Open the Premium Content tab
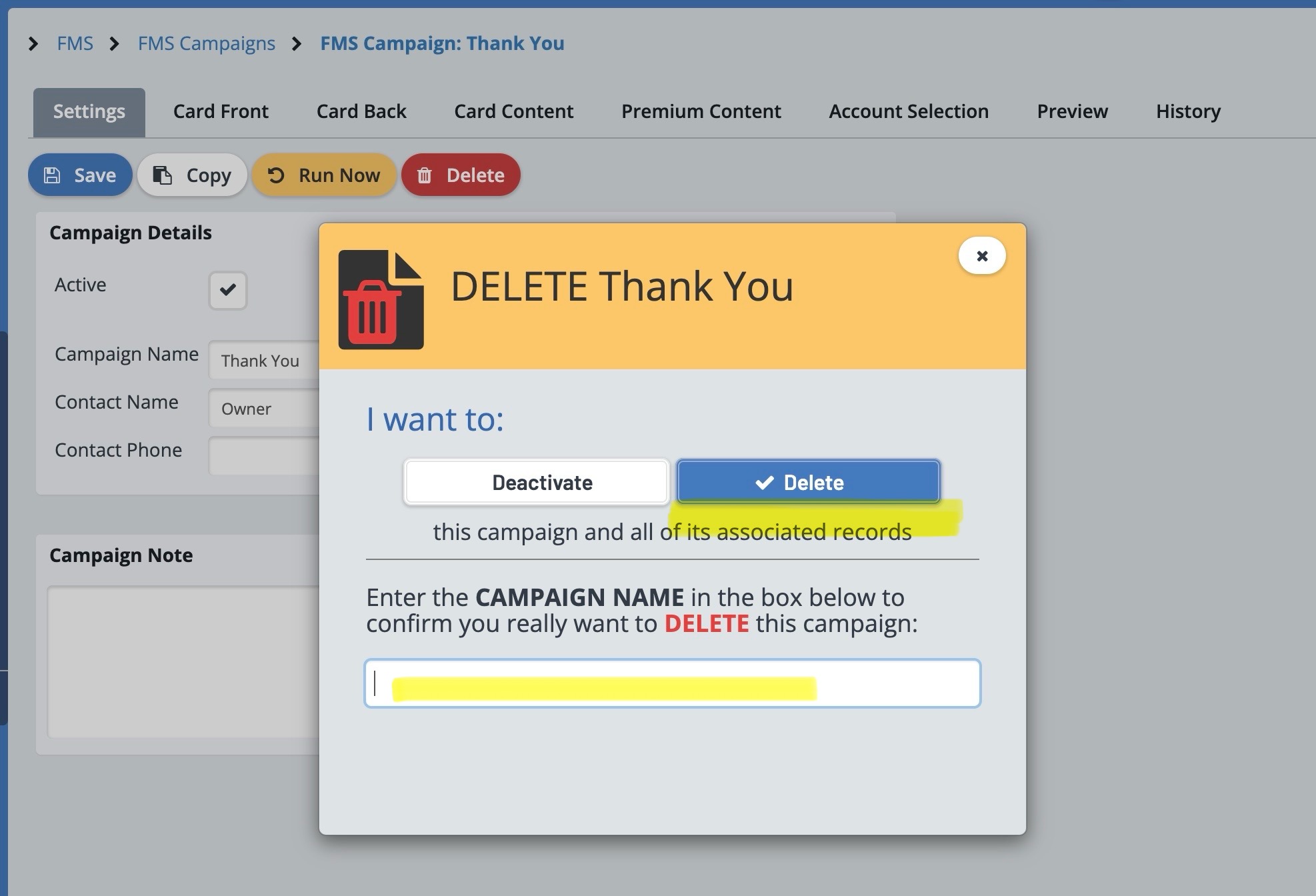The width and height of the screenshot is (1316, 896). coord(701,111)
